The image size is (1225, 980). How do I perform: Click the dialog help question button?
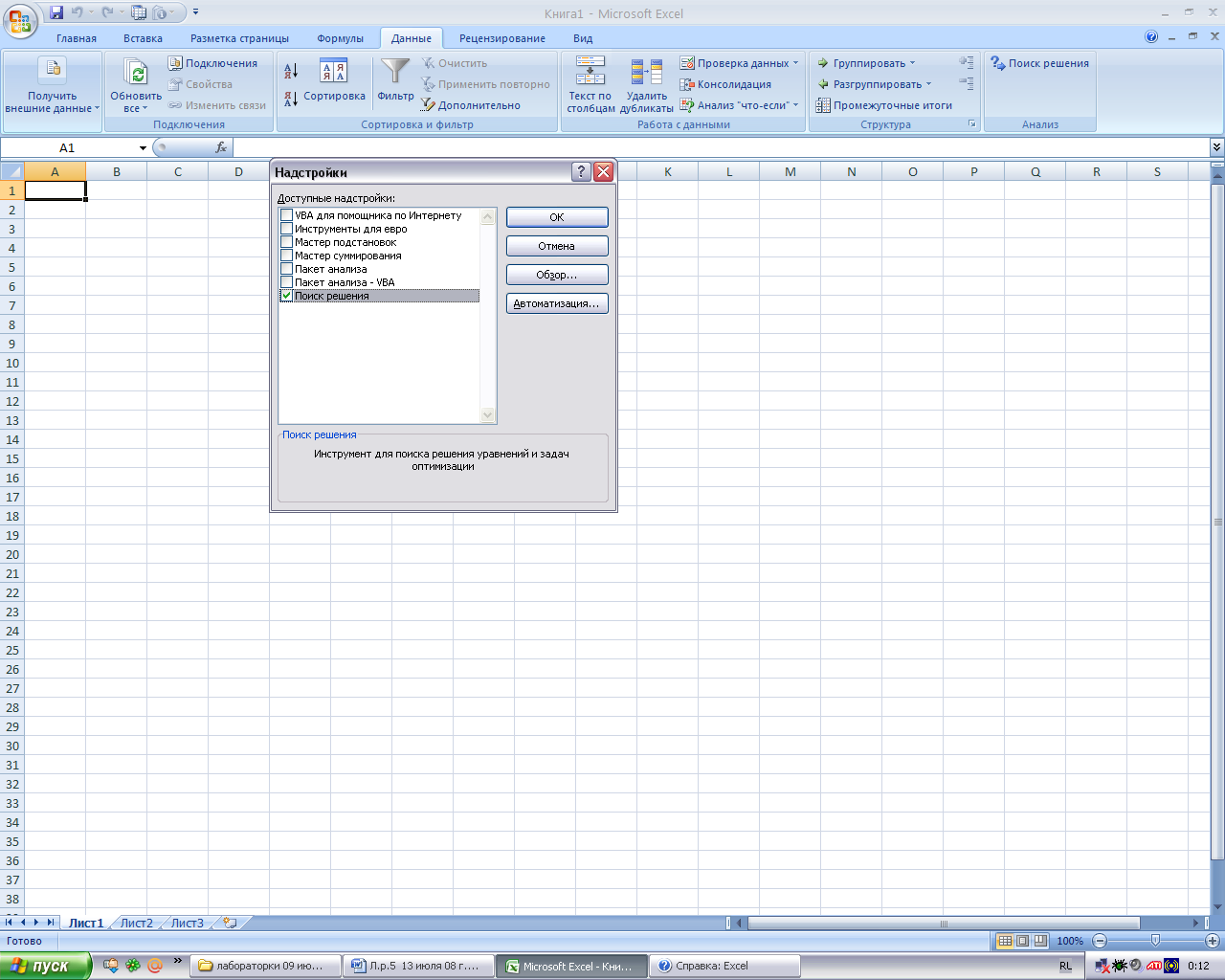(x=581, y=172)
